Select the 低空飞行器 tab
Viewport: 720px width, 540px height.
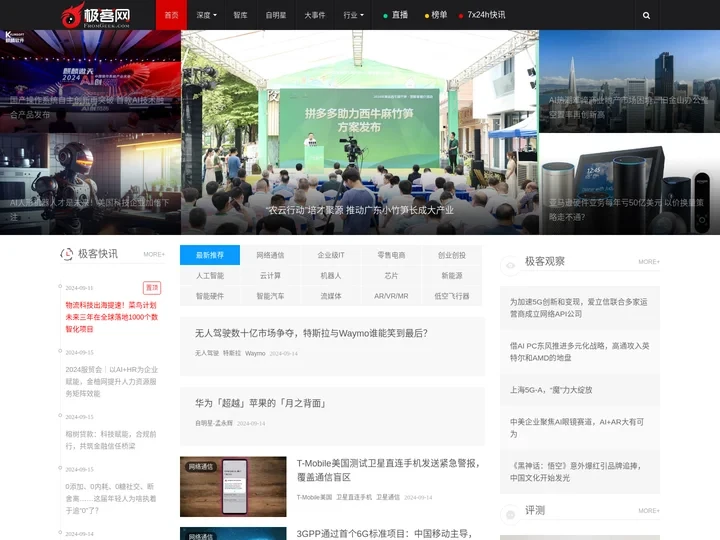pos(452,296)
